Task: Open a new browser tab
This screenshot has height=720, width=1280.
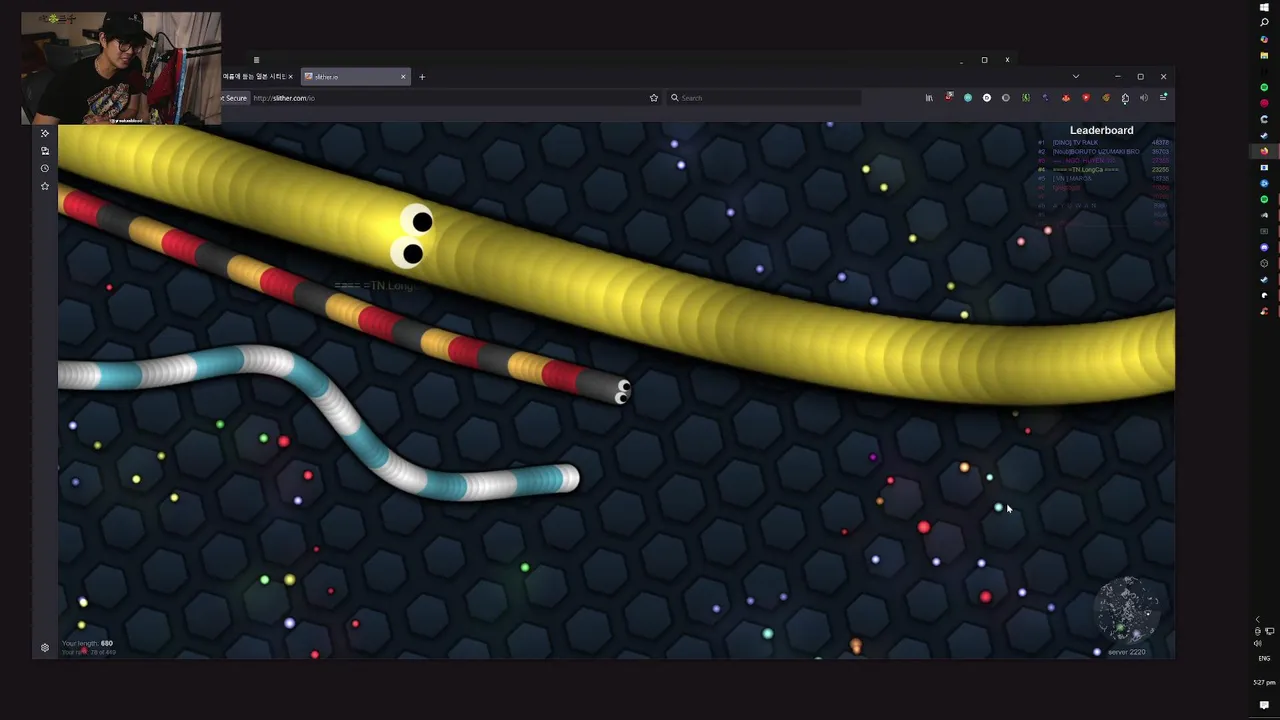Action: [422, 77]
